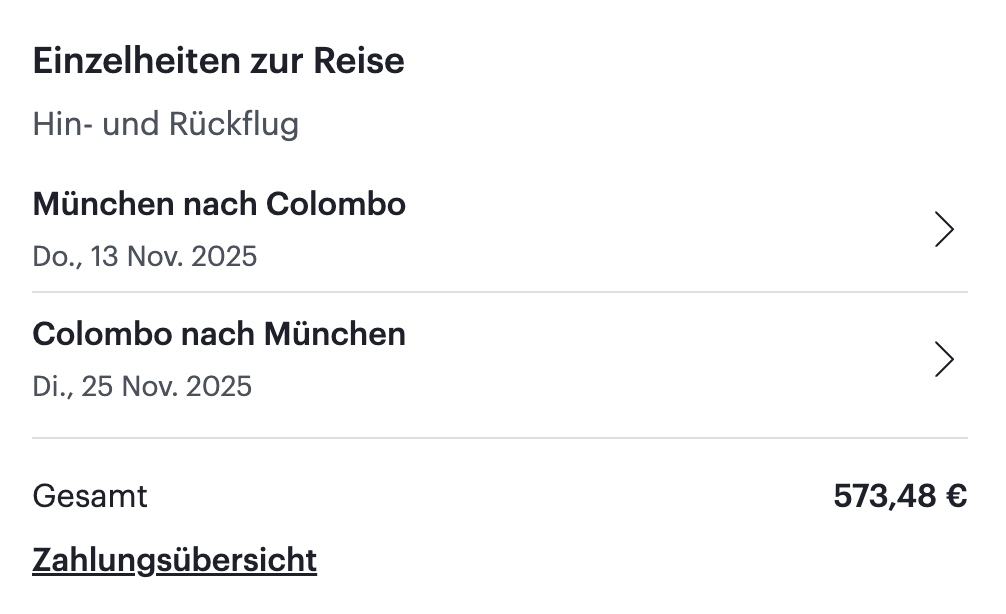Select the Colombo nach München title
The width and height of the screenshot is (1006, 614).
click(x=219, y=333)
